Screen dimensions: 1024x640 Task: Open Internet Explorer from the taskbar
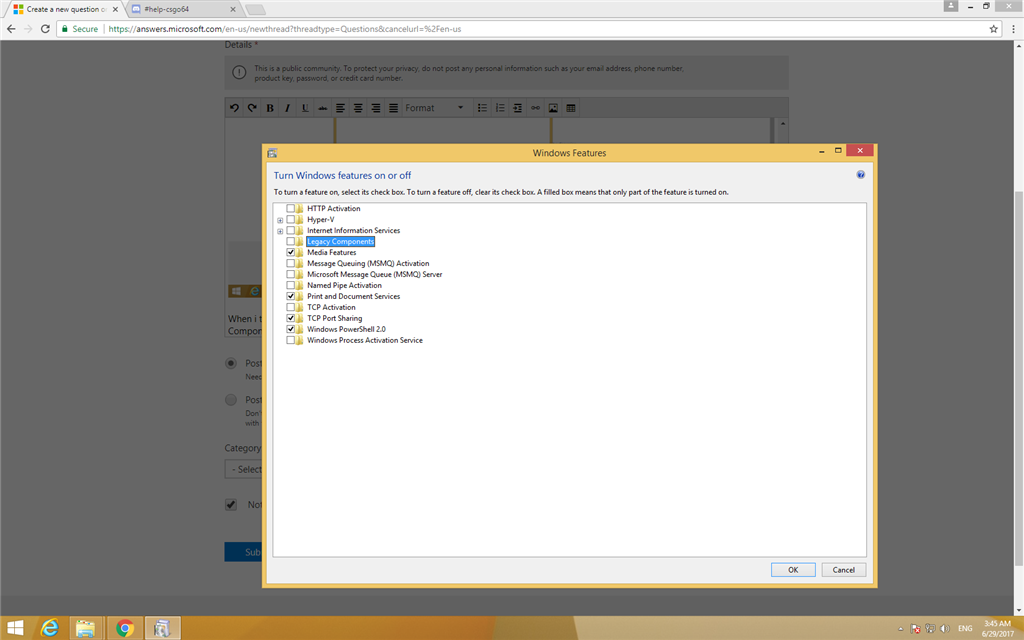(x=50, y=628)
